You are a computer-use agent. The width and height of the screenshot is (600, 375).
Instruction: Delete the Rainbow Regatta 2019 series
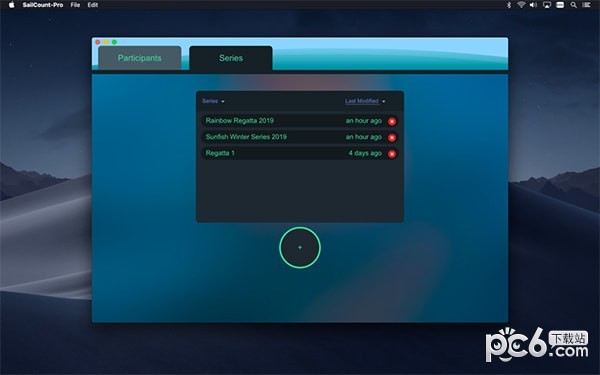tap(391, 122)
